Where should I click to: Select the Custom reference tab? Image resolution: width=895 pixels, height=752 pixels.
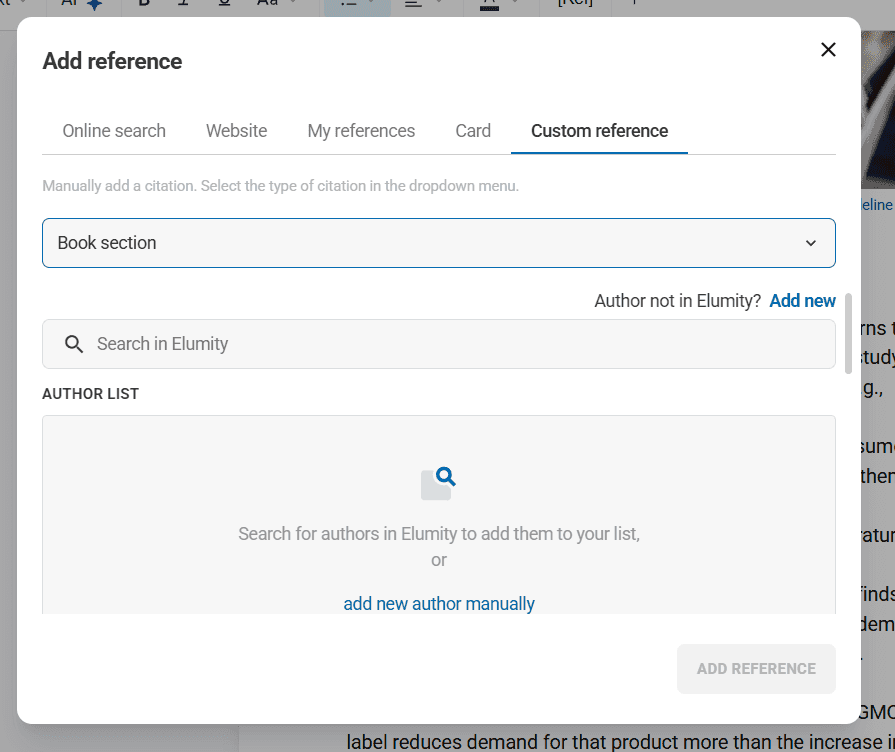tap(599, 131)
